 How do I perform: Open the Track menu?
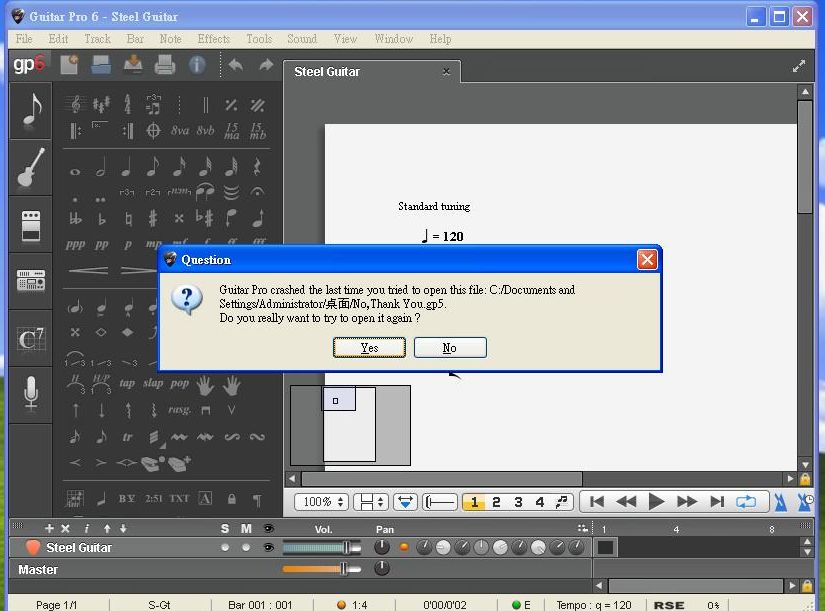[x=97, y=39]
